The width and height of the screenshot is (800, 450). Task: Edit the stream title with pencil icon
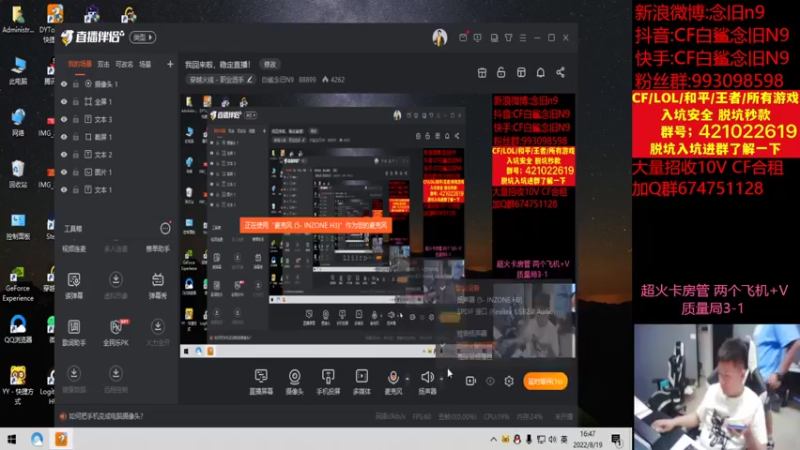[249, 80]
